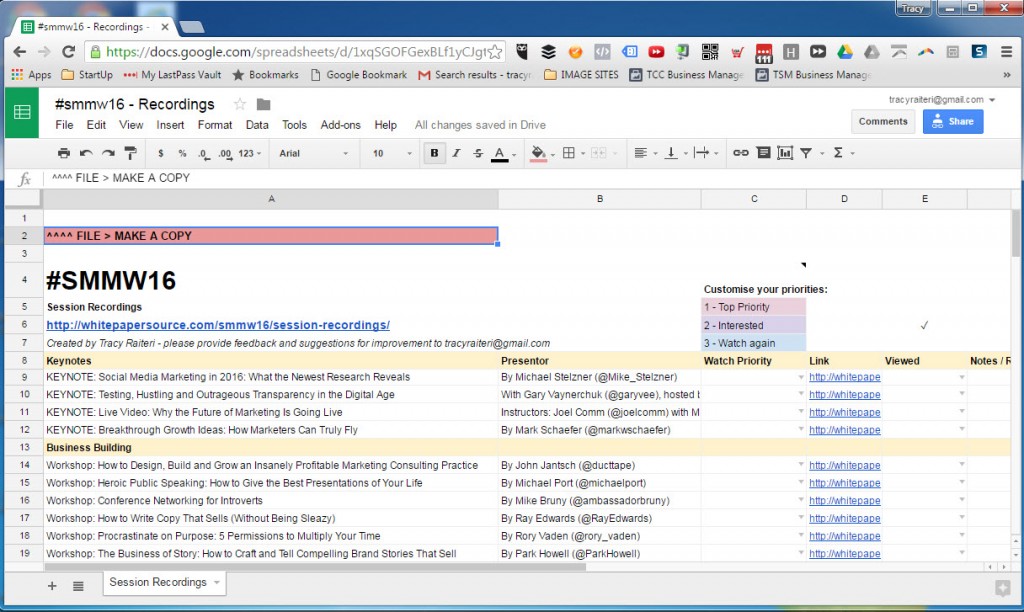The width and height of the screenshot is (1024, 612).
Task: Open the Data menu
Action: pyautogui.click(x=257, y=125)
